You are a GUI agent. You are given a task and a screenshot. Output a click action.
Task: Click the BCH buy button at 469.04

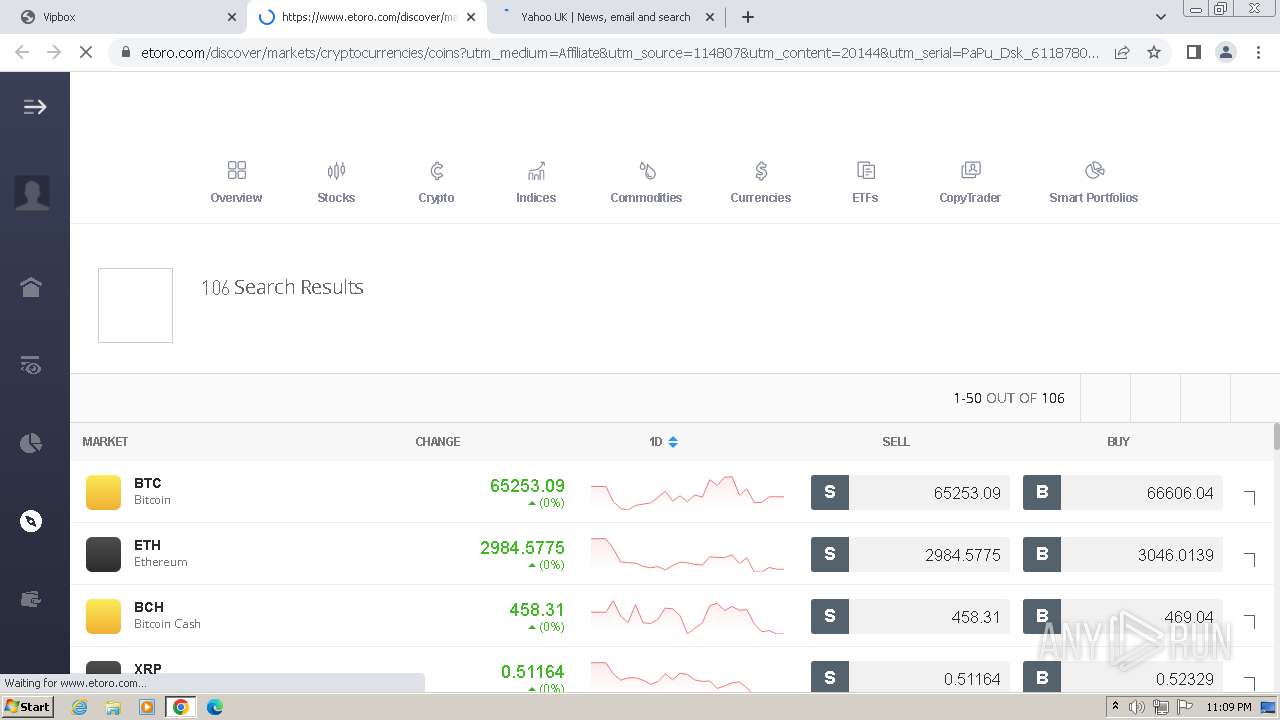coord(1122,616)
